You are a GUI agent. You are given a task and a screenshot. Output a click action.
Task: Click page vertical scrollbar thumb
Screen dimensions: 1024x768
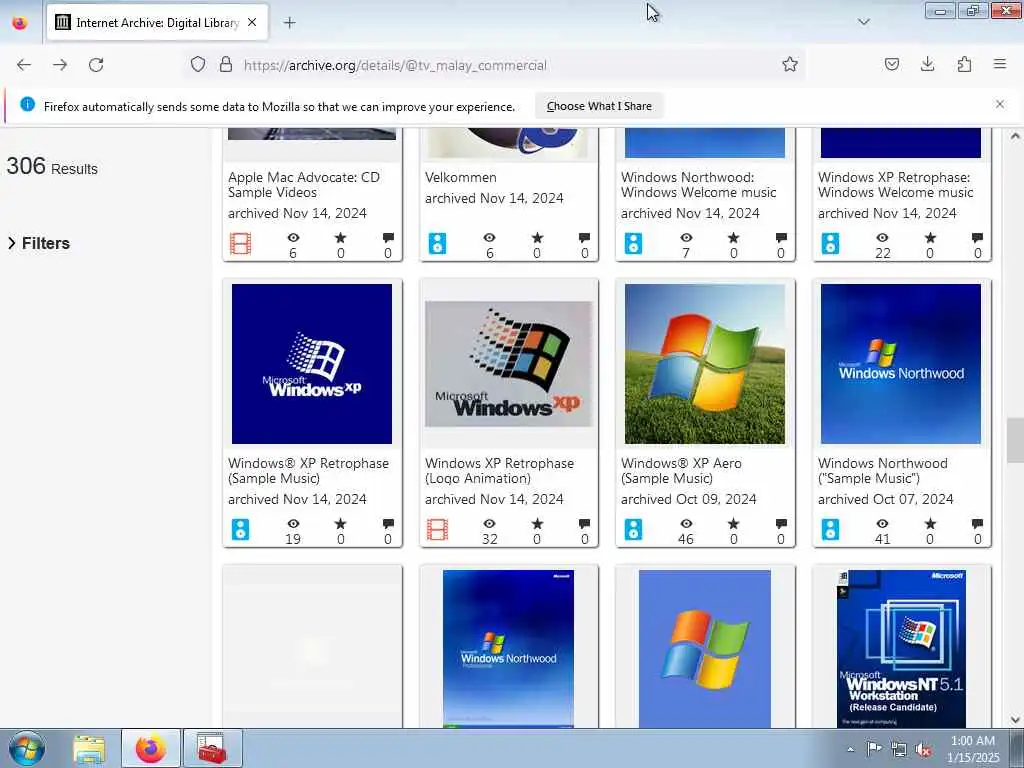coord(1014,440)
